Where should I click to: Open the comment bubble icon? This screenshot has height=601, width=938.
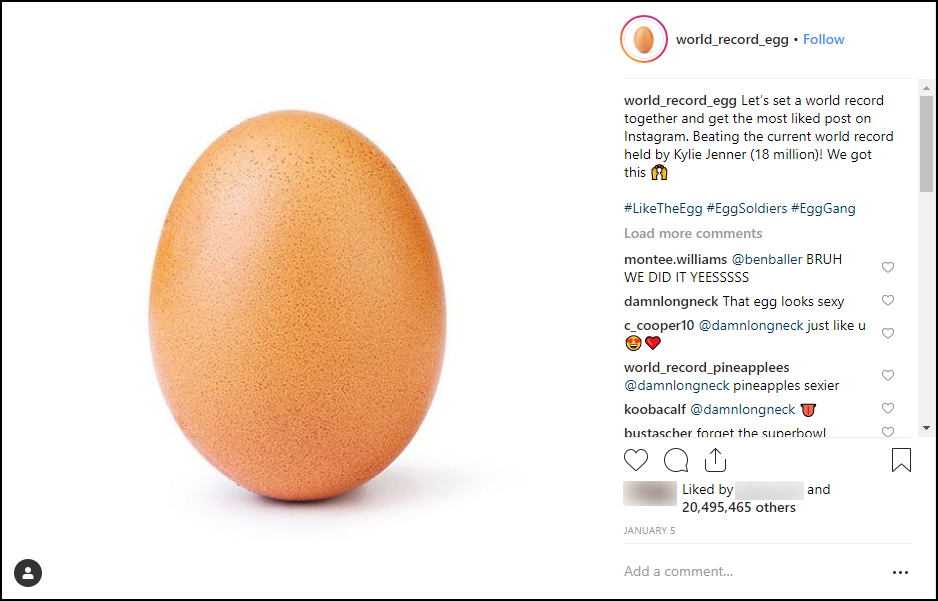click(676, 460)
